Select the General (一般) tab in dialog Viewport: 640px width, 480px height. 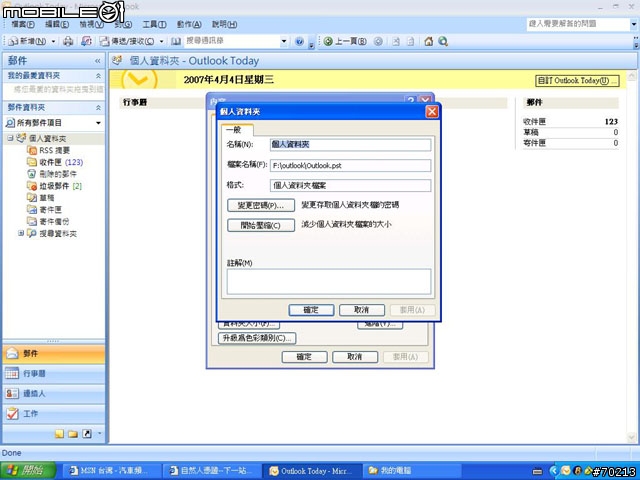237,130
